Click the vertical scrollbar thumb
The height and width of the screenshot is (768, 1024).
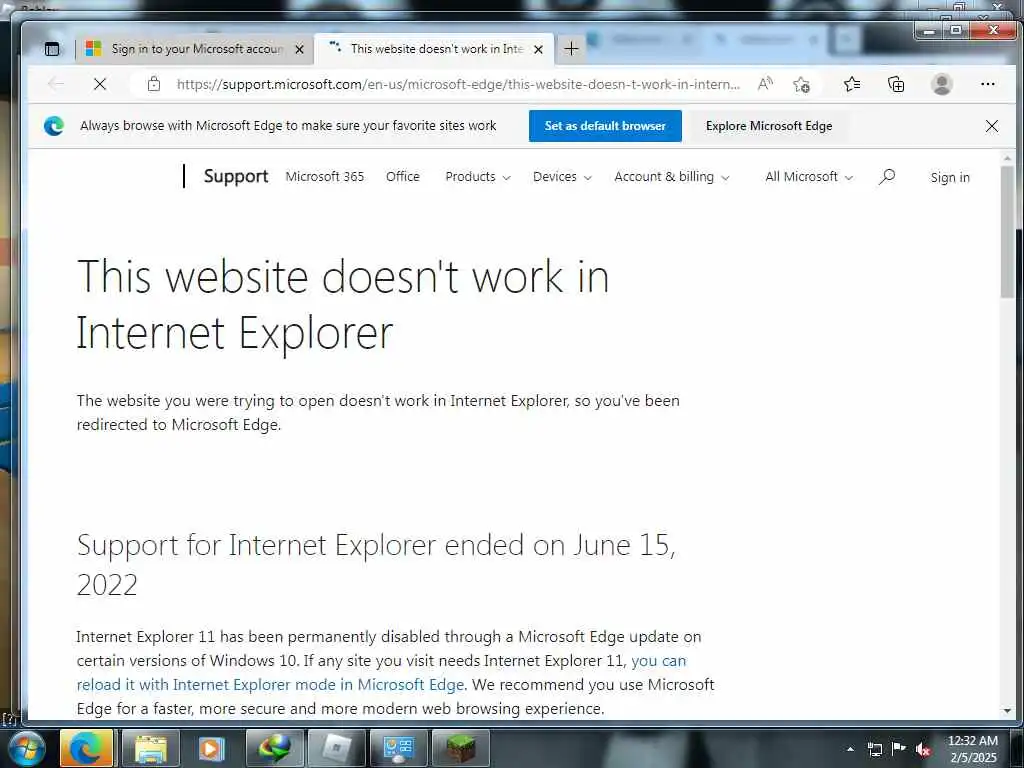tap(1006, 232)
